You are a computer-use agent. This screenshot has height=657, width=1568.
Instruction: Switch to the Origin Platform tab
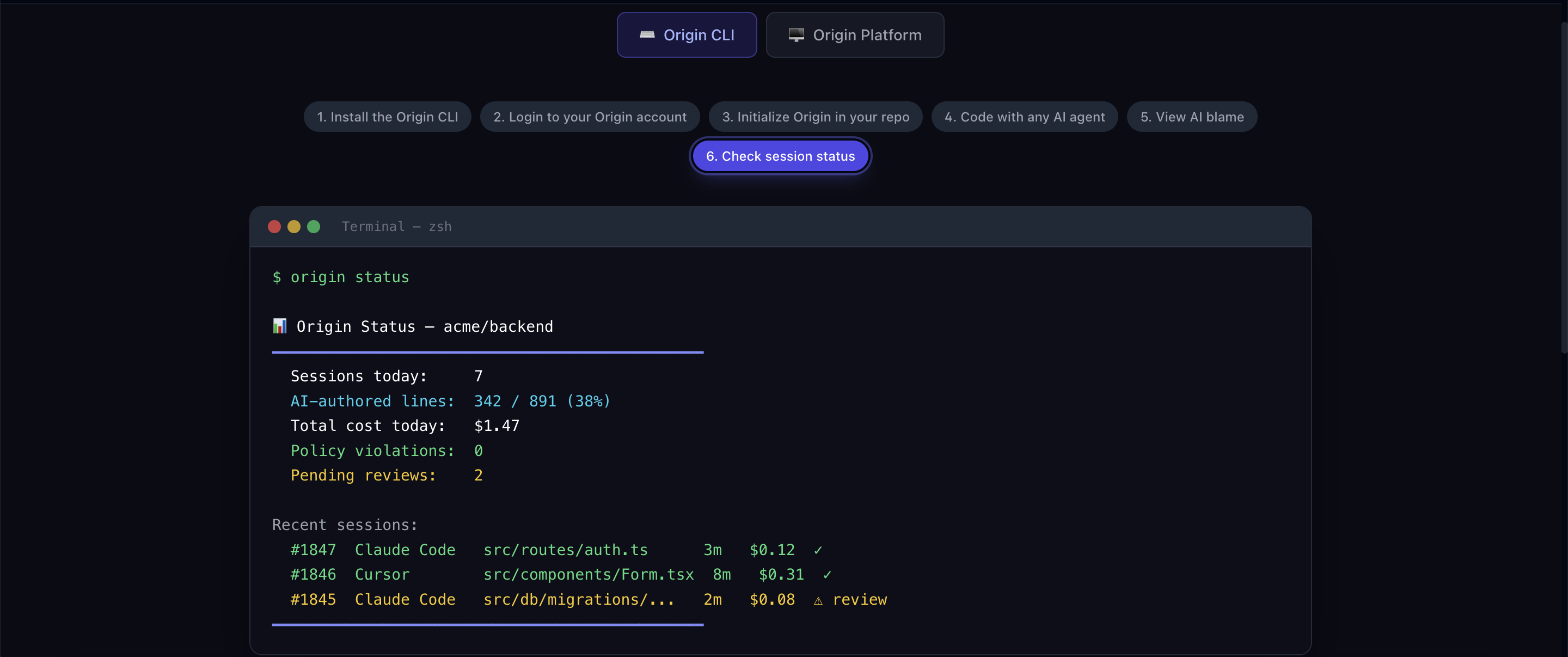click(x=855, y=35)
